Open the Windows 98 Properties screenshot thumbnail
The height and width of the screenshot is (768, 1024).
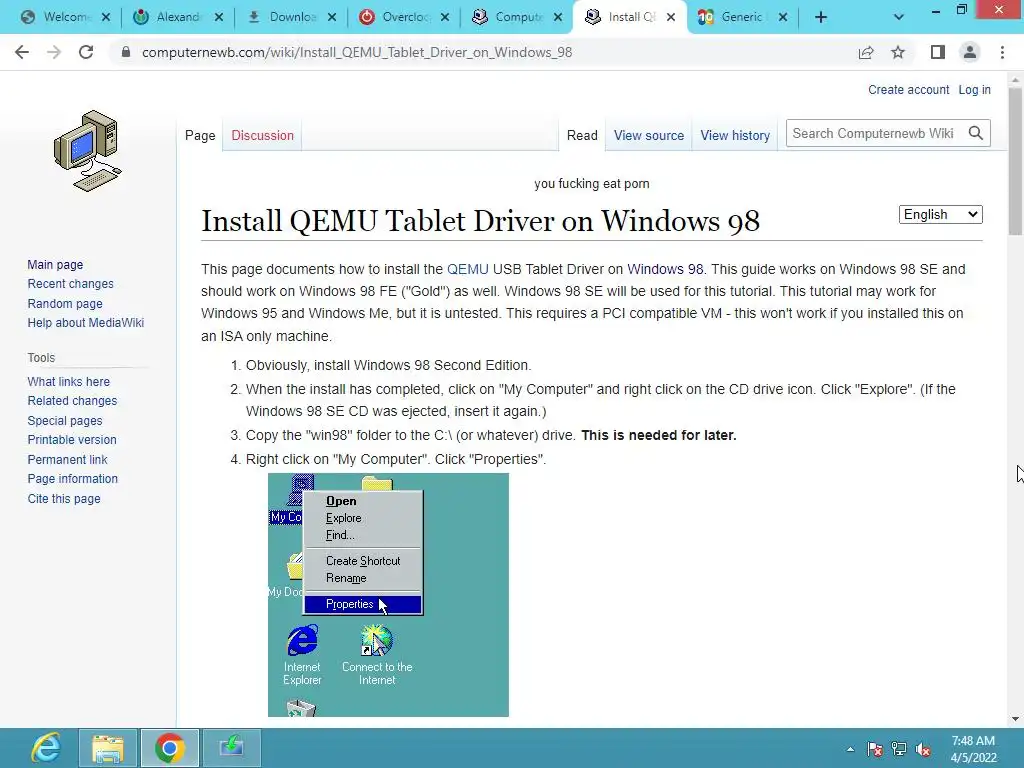coord(388,595)
